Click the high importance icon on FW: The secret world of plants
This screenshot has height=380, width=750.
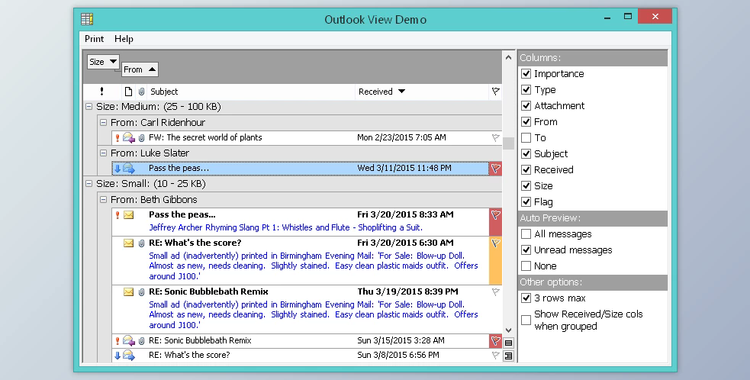tap(117, 138)
